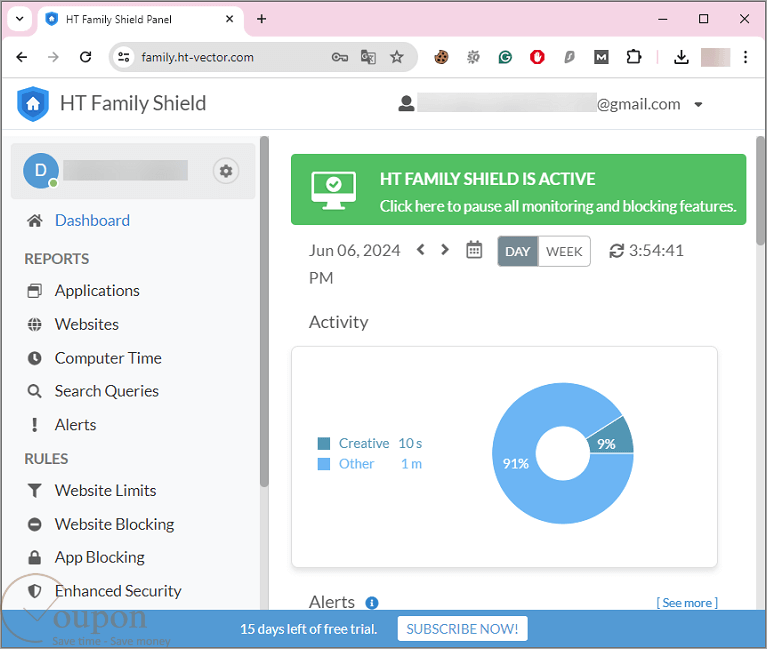
Task: Open the Chrome three-dot menu
Action: (x=745, y=57)
